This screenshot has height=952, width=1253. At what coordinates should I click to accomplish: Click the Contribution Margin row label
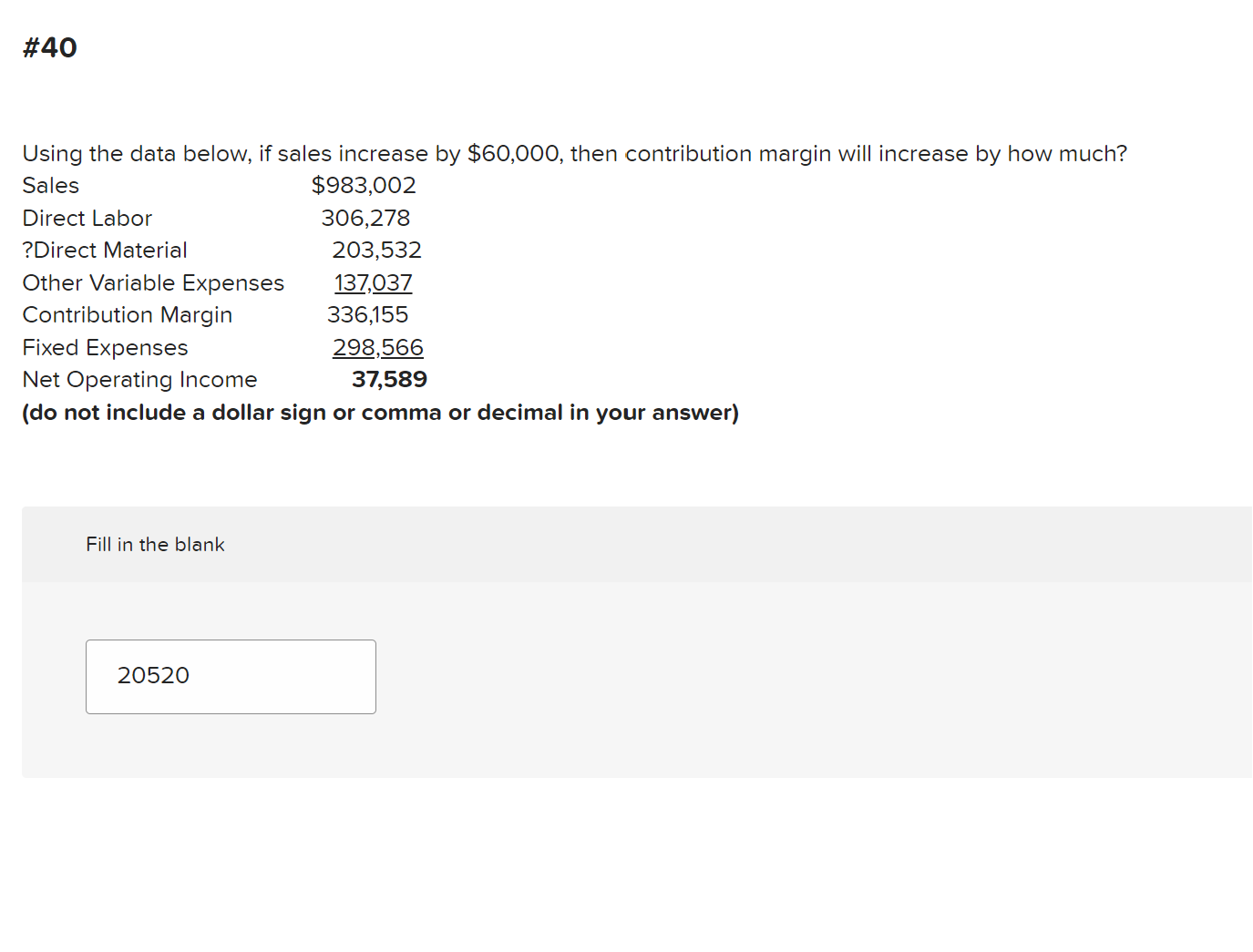click(128, 314)
